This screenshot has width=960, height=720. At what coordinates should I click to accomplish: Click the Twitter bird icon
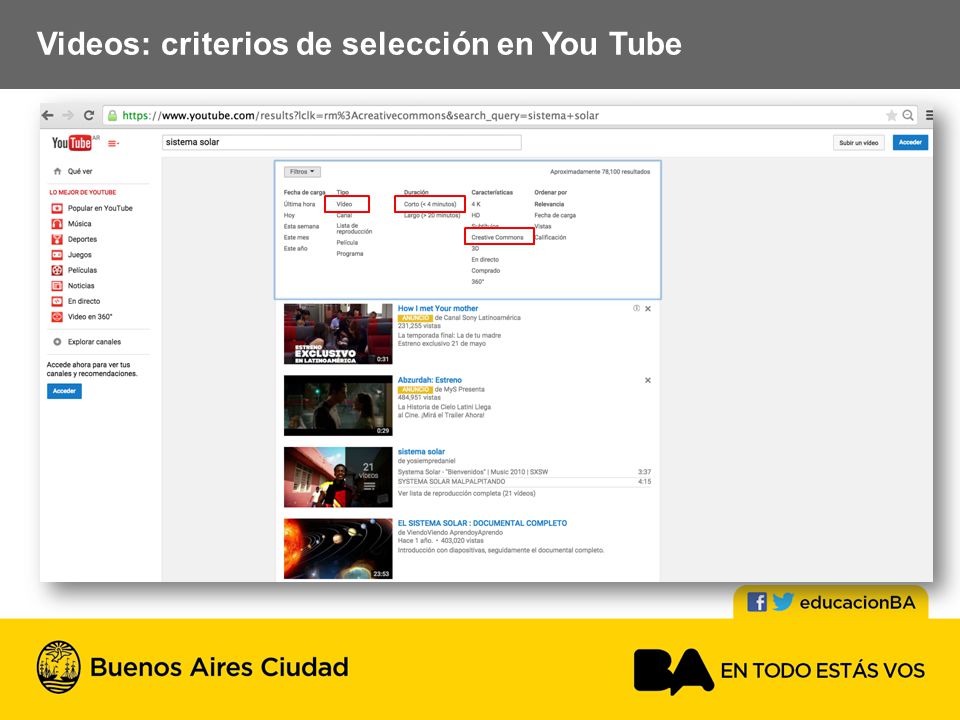(x=782, y=602)
